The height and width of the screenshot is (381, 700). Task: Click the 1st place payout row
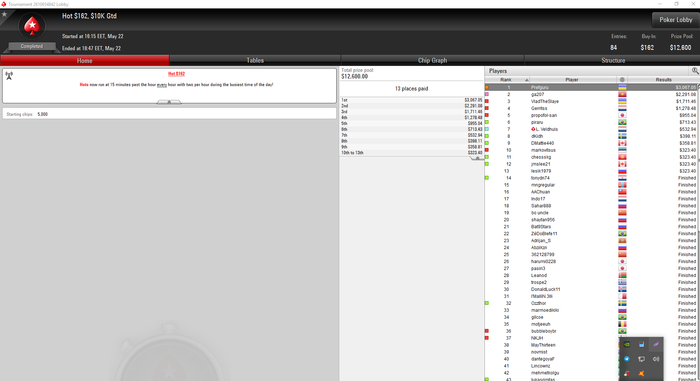(x=411, y=100)
